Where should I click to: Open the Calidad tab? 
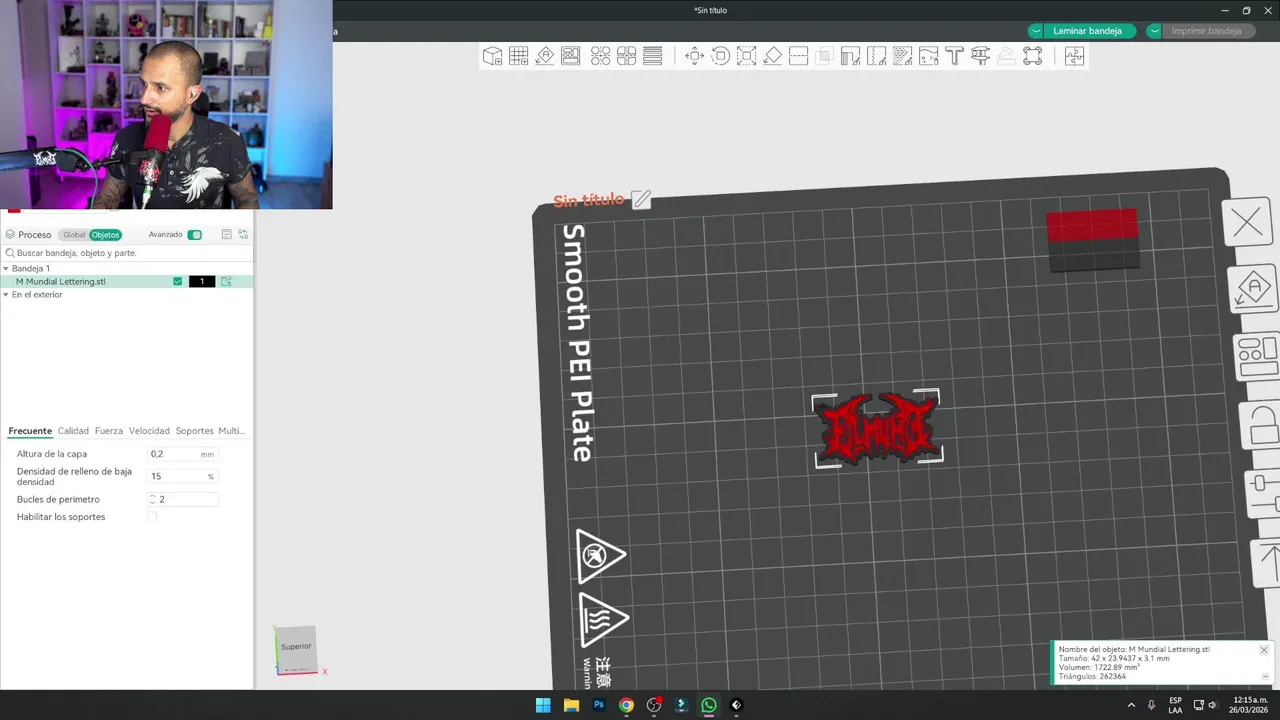(73, 431)
